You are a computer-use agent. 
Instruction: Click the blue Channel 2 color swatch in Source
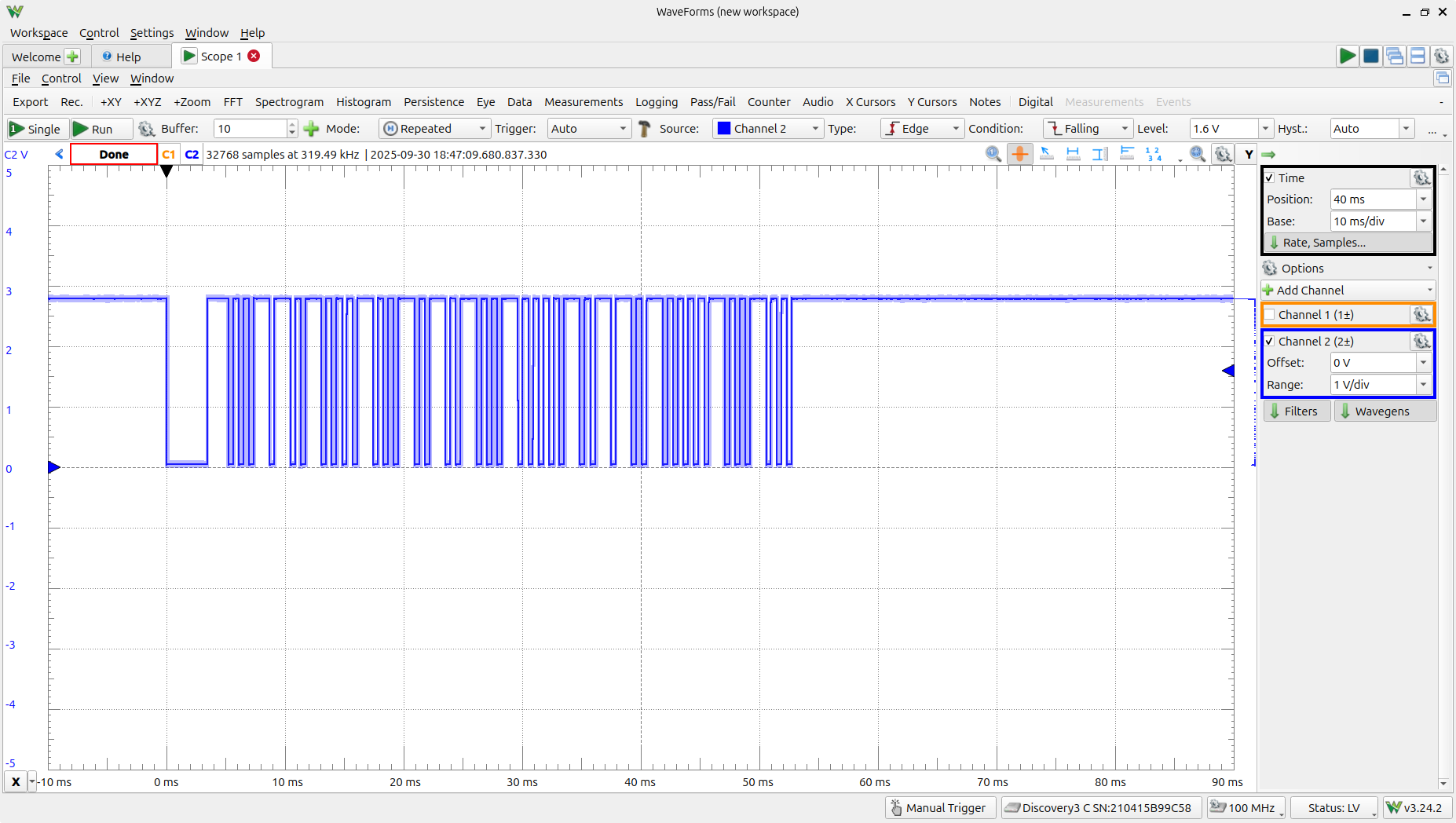coord(724,129)
